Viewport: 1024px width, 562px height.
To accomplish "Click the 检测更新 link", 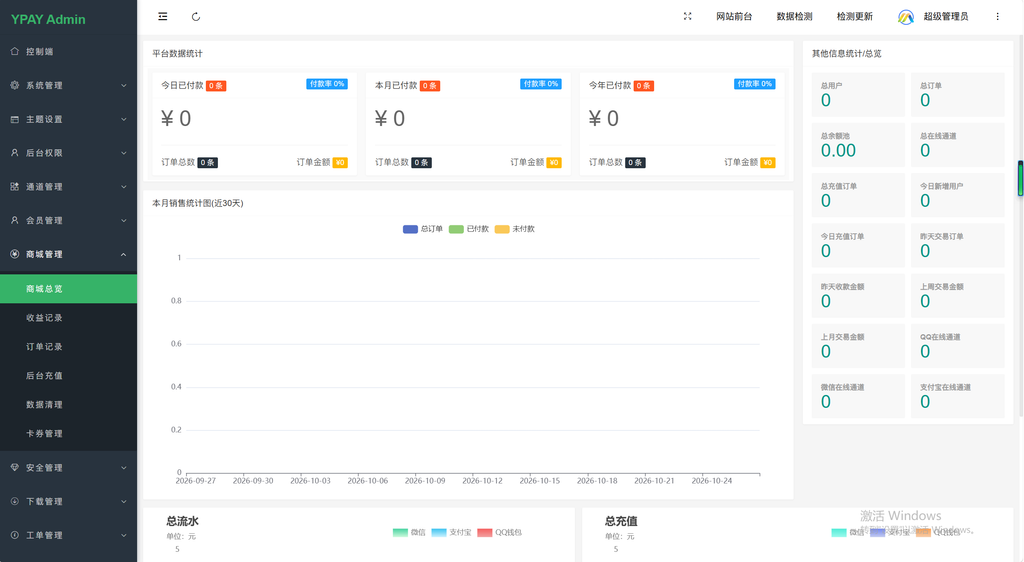I will 854,16.
